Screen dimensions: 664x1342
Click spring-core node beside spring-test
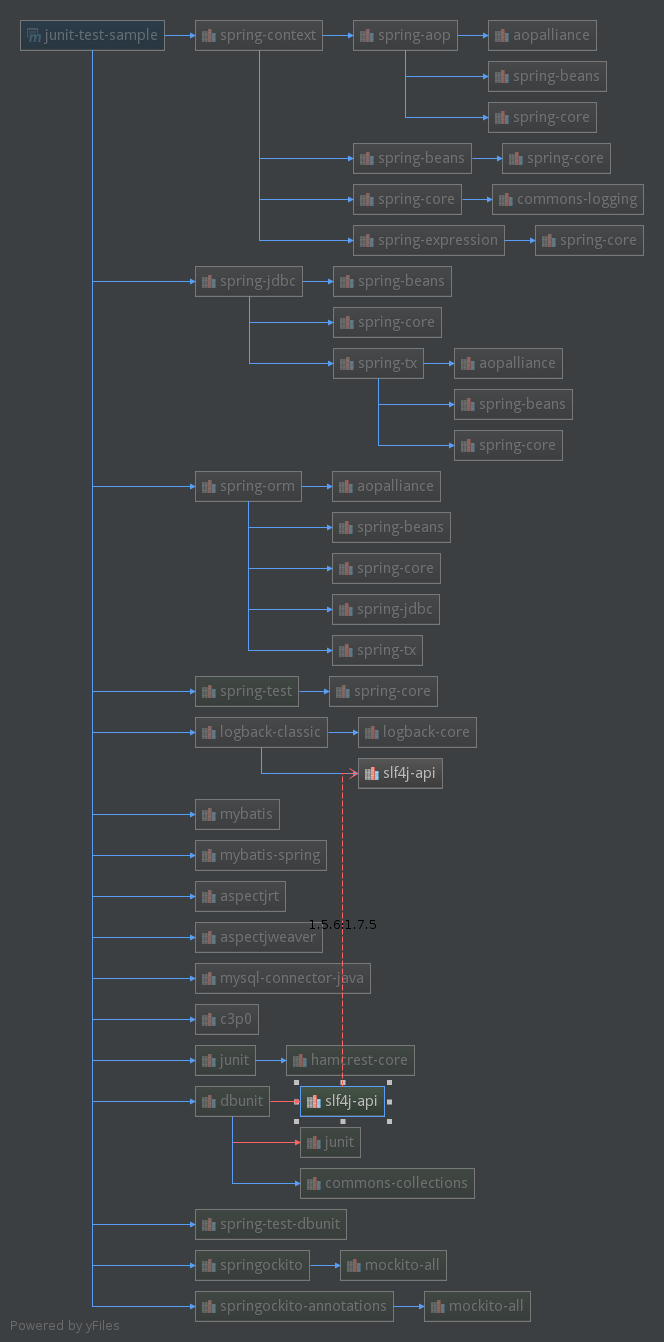click(x=383, y=691)
